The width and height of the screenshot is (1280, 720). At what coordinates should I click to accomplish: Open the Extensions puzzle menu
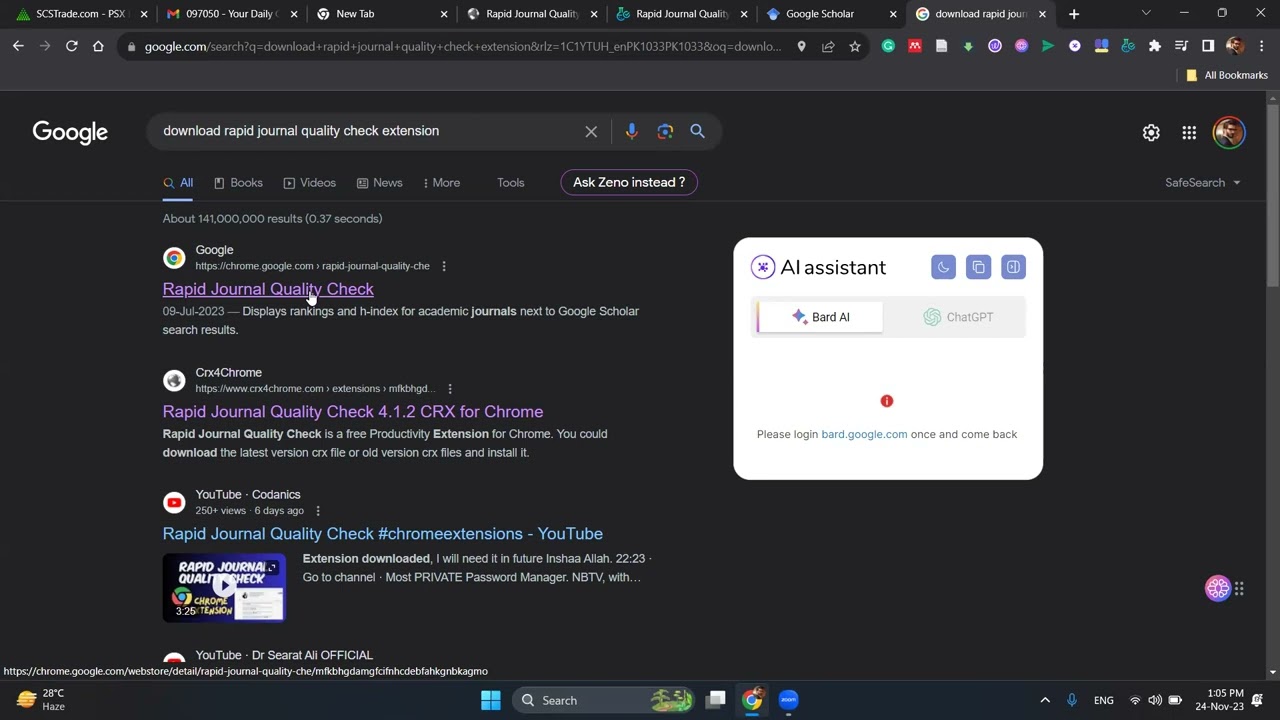click(1155, 46)
